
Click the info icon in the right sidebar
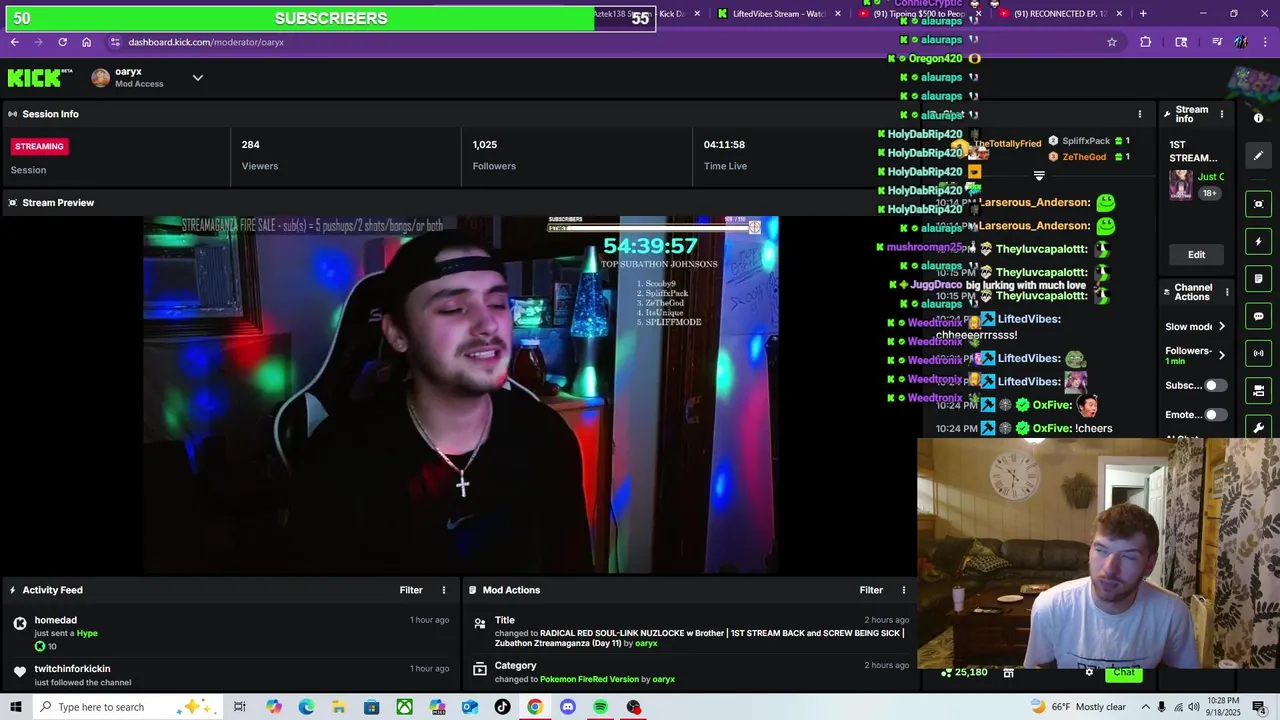1258,118
